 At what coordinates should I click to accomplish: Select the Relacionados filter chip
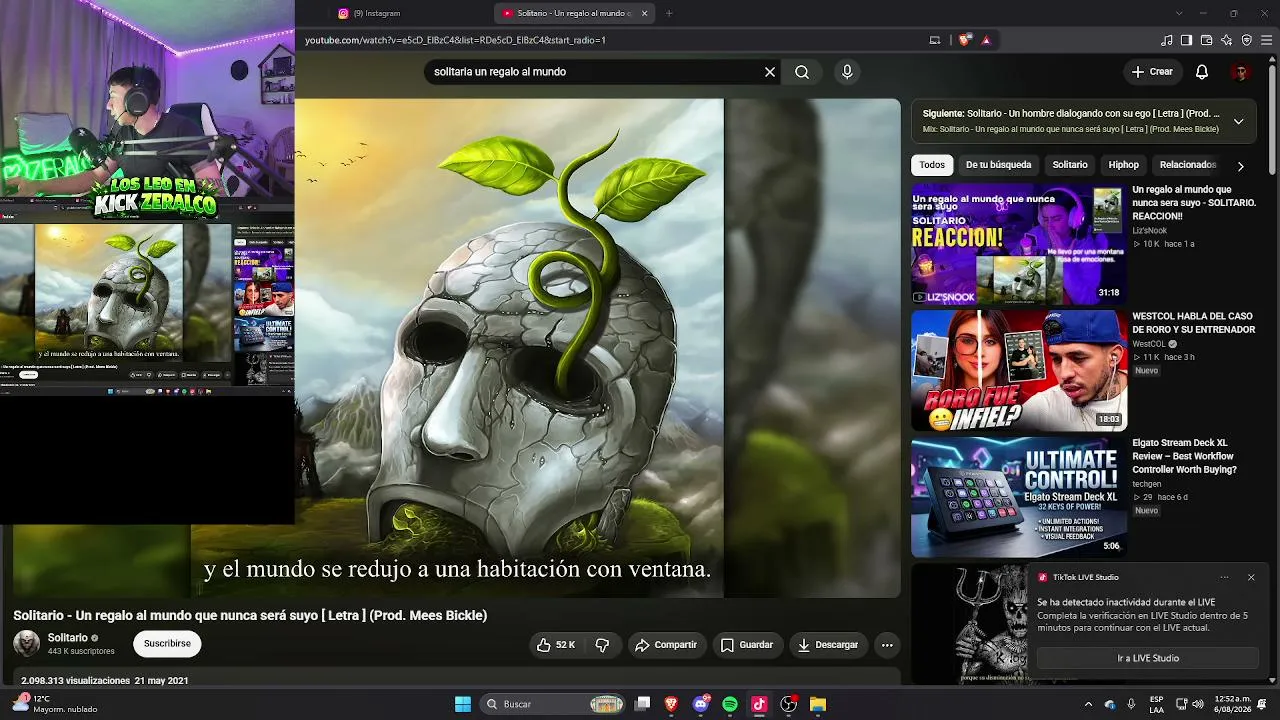(1188, 165)
